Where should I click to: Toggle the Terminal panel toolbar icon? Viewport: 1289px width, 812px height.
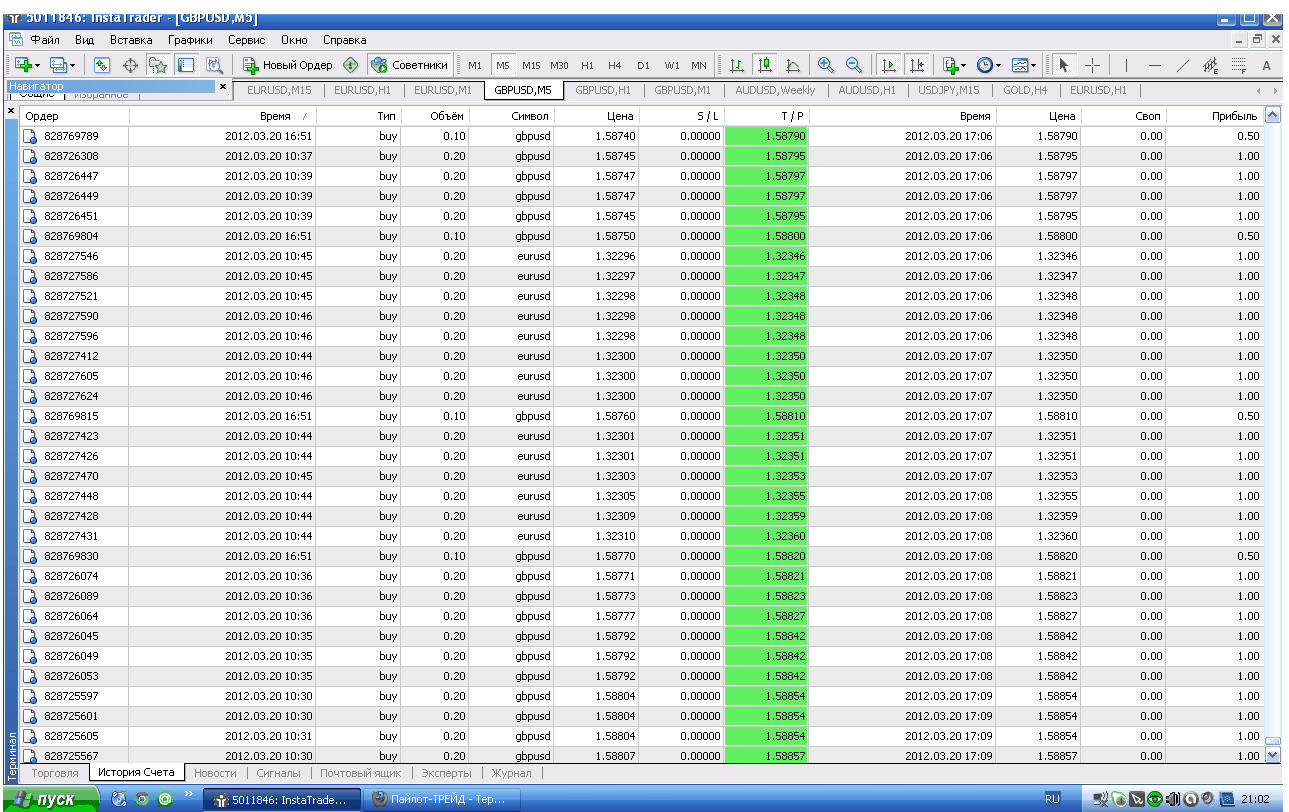point(186,65)
